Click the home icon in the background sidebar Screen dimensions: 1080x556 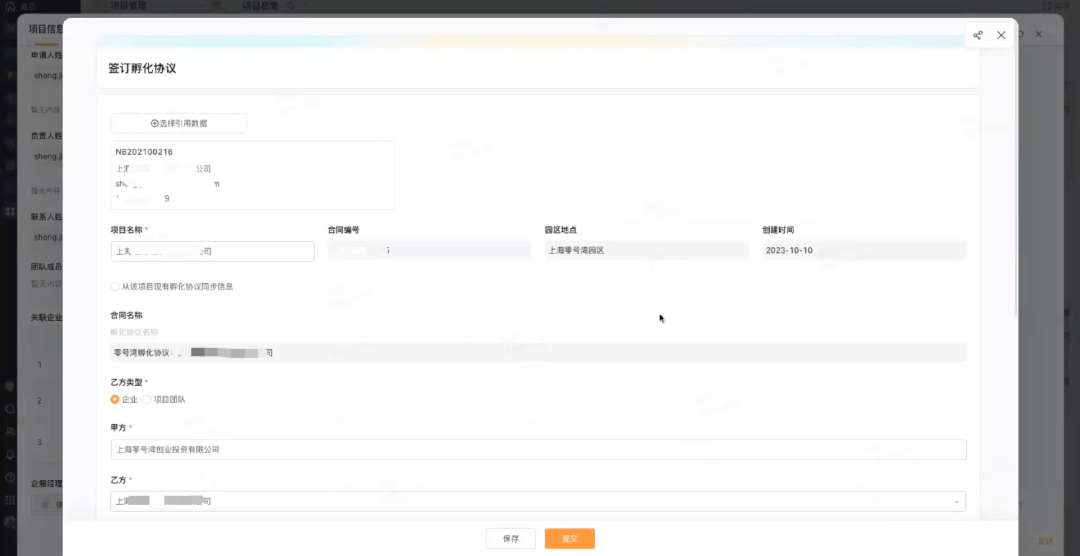pyautogui.click(x=10, y=6)
